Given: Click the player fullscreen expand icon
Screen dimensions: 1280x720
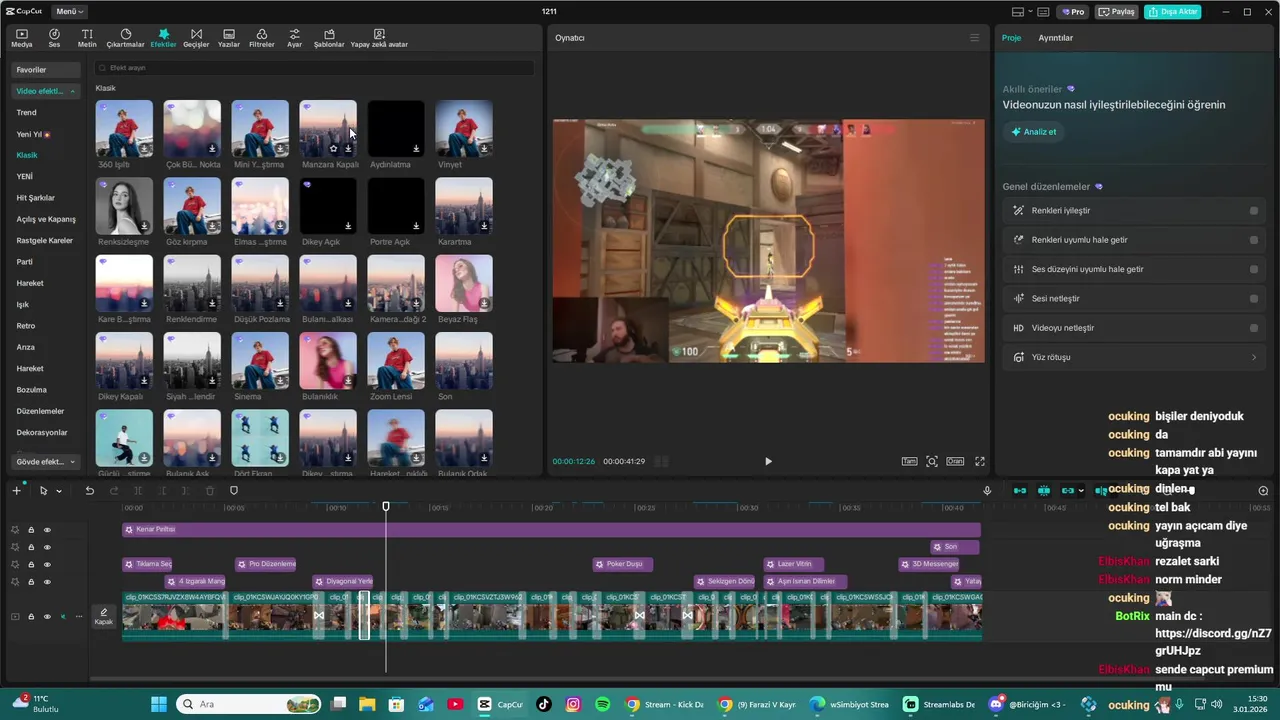Looking at the screenshot, I should [980, 461].
